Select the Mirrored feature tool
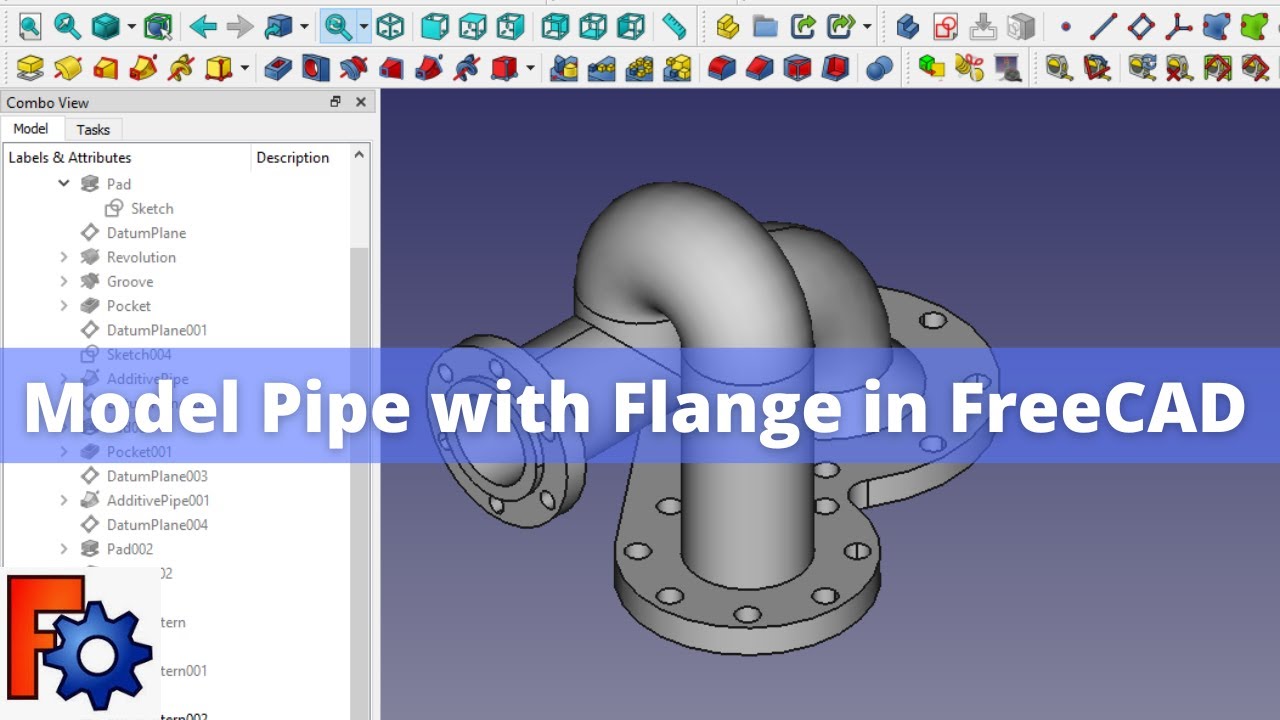 564,68
